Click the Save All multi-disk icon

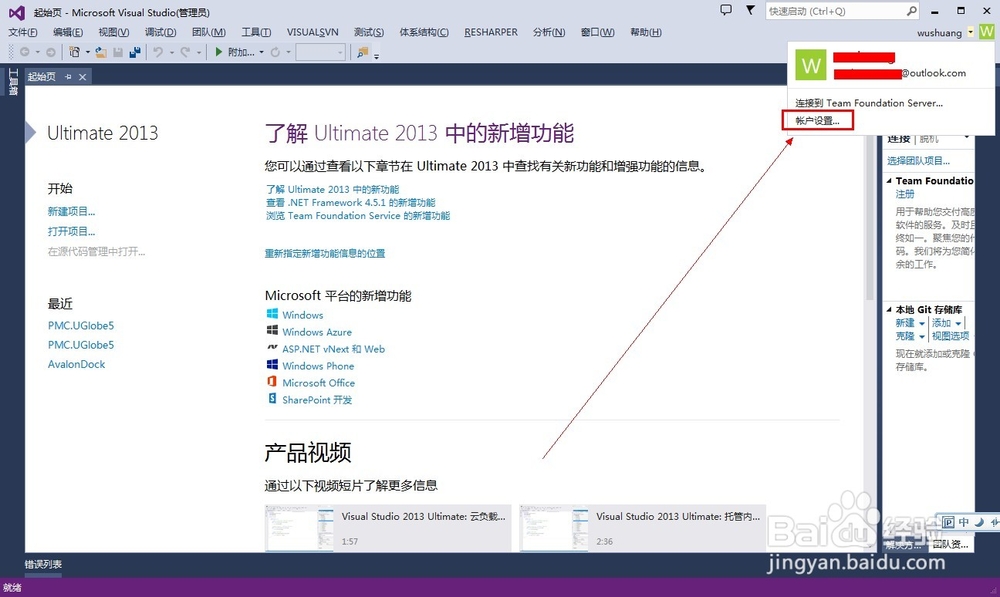[135, 52]
